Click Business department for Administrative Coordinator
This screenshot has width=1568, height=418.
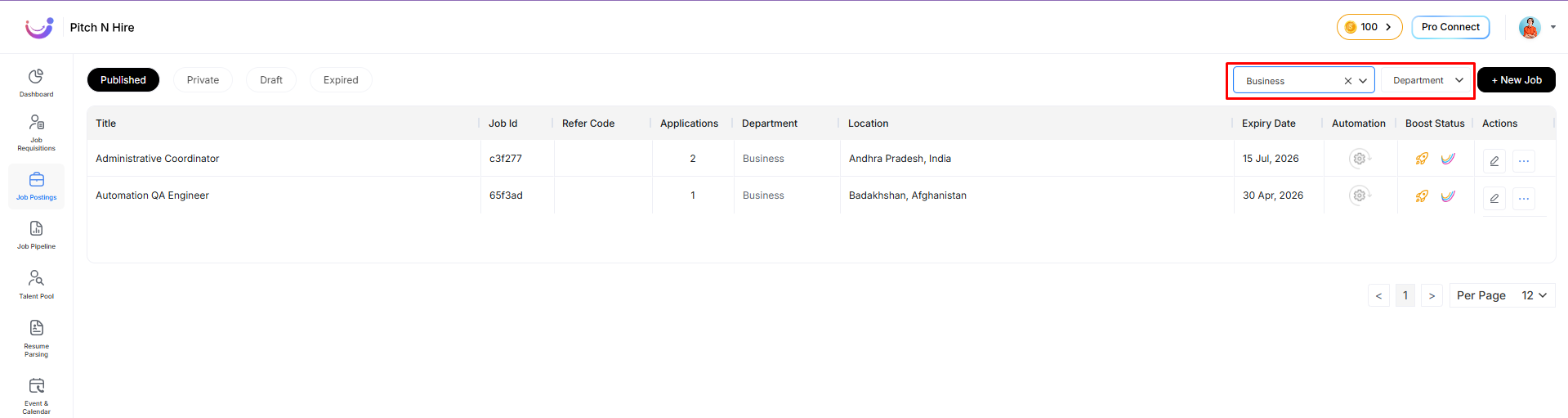(763, 159)
